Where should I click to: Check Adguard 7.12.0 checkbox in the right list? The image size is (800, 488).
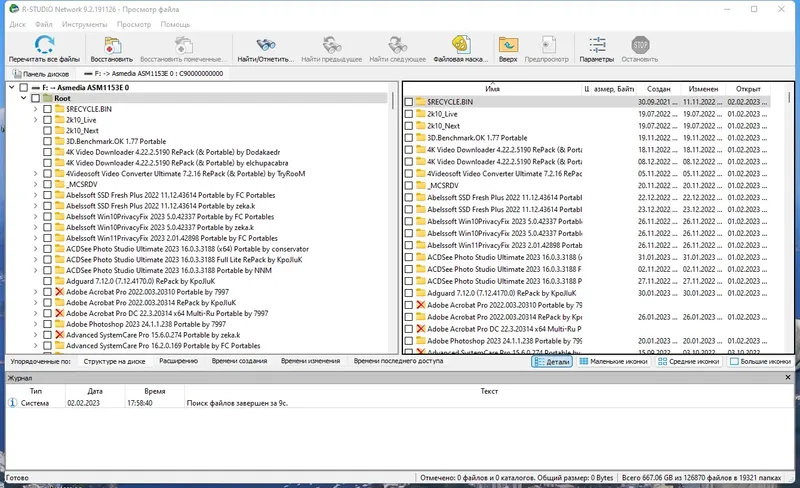pos(409,293)
